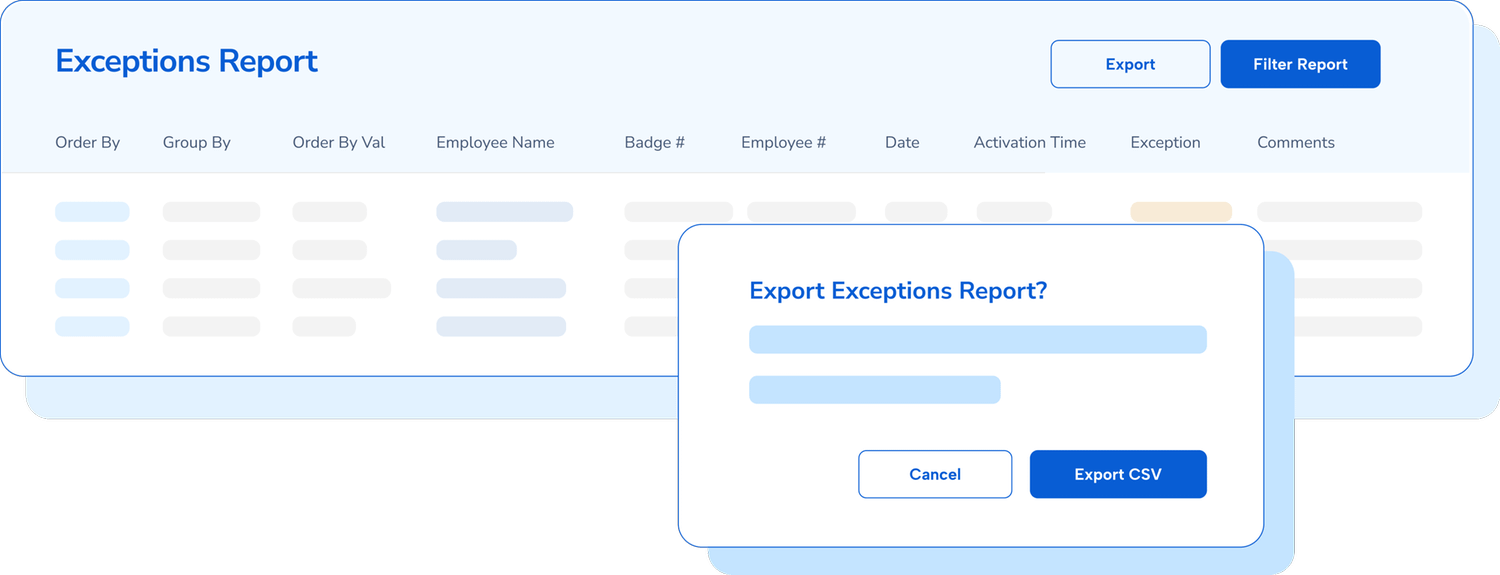Click the first row's Order By value
The width and height of the screenshot is (1500, 575).
click(92, 212)
